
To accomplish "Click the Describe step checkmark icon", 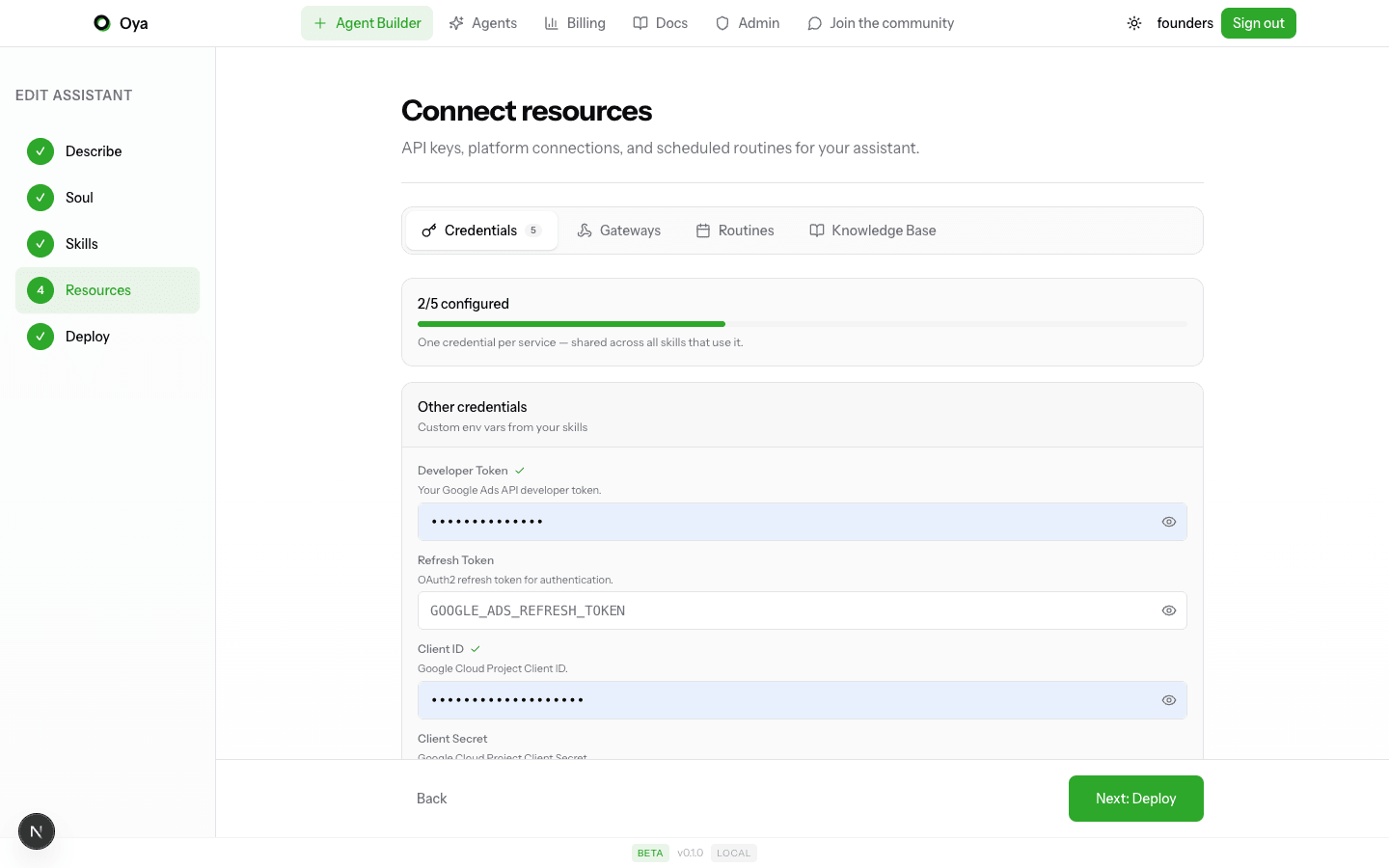I will (x=41, y=151).
